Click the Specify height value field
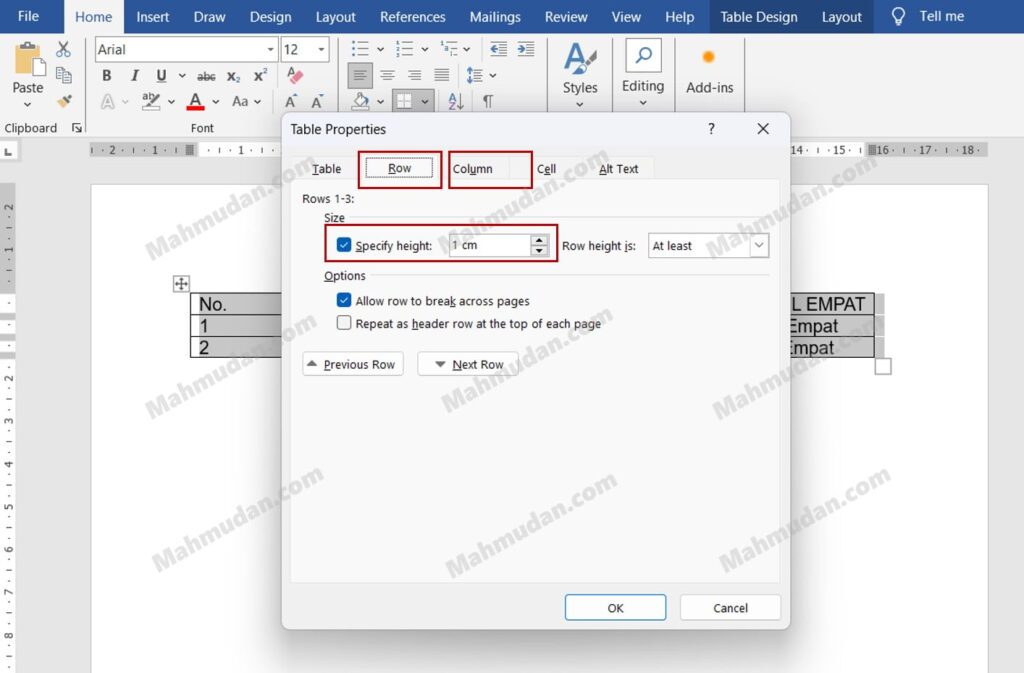This screenshot has width=1024, height=673. [489, 246]
